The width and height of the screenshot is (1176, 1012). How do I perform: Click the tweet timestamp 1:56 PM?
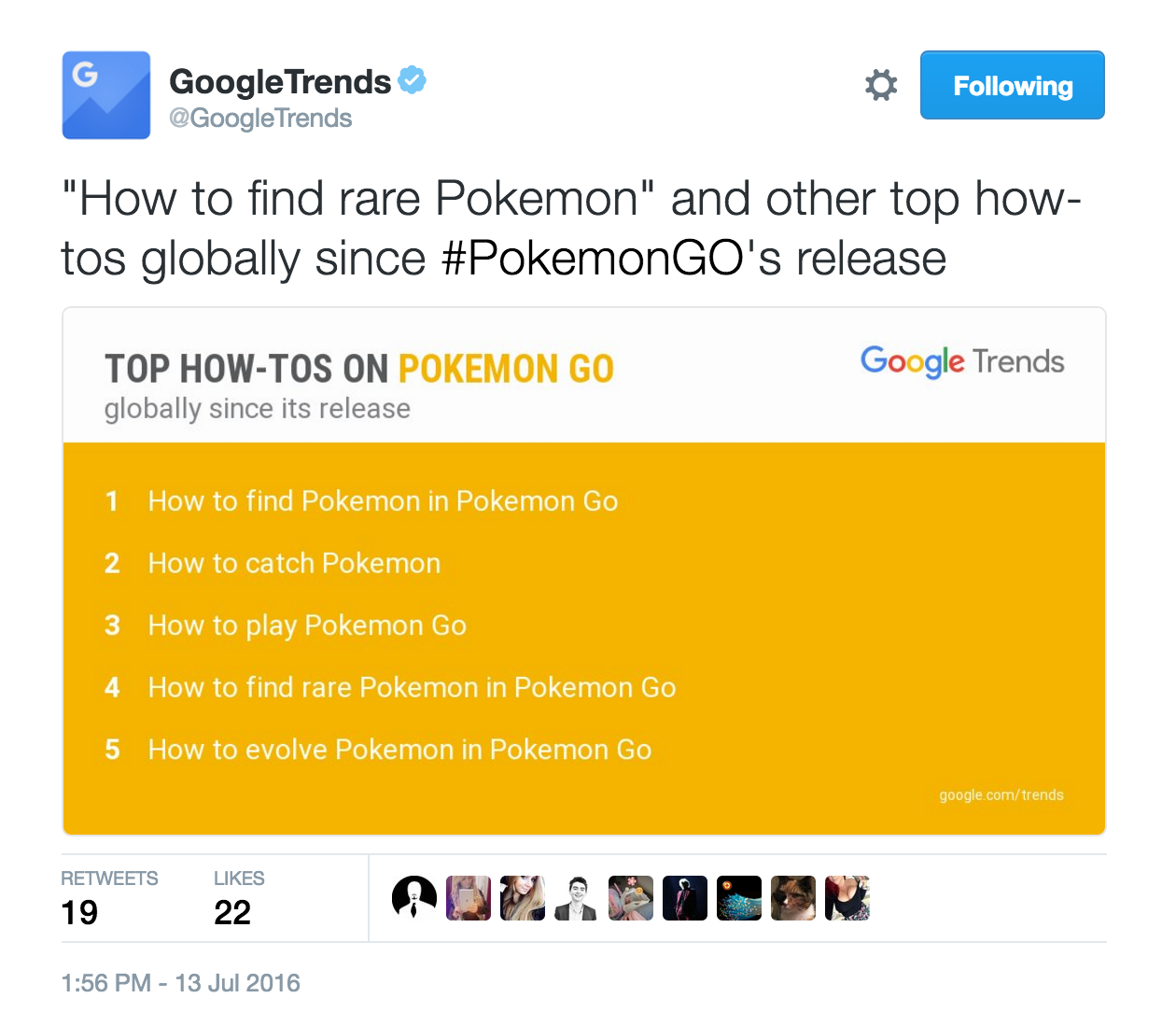180,982
